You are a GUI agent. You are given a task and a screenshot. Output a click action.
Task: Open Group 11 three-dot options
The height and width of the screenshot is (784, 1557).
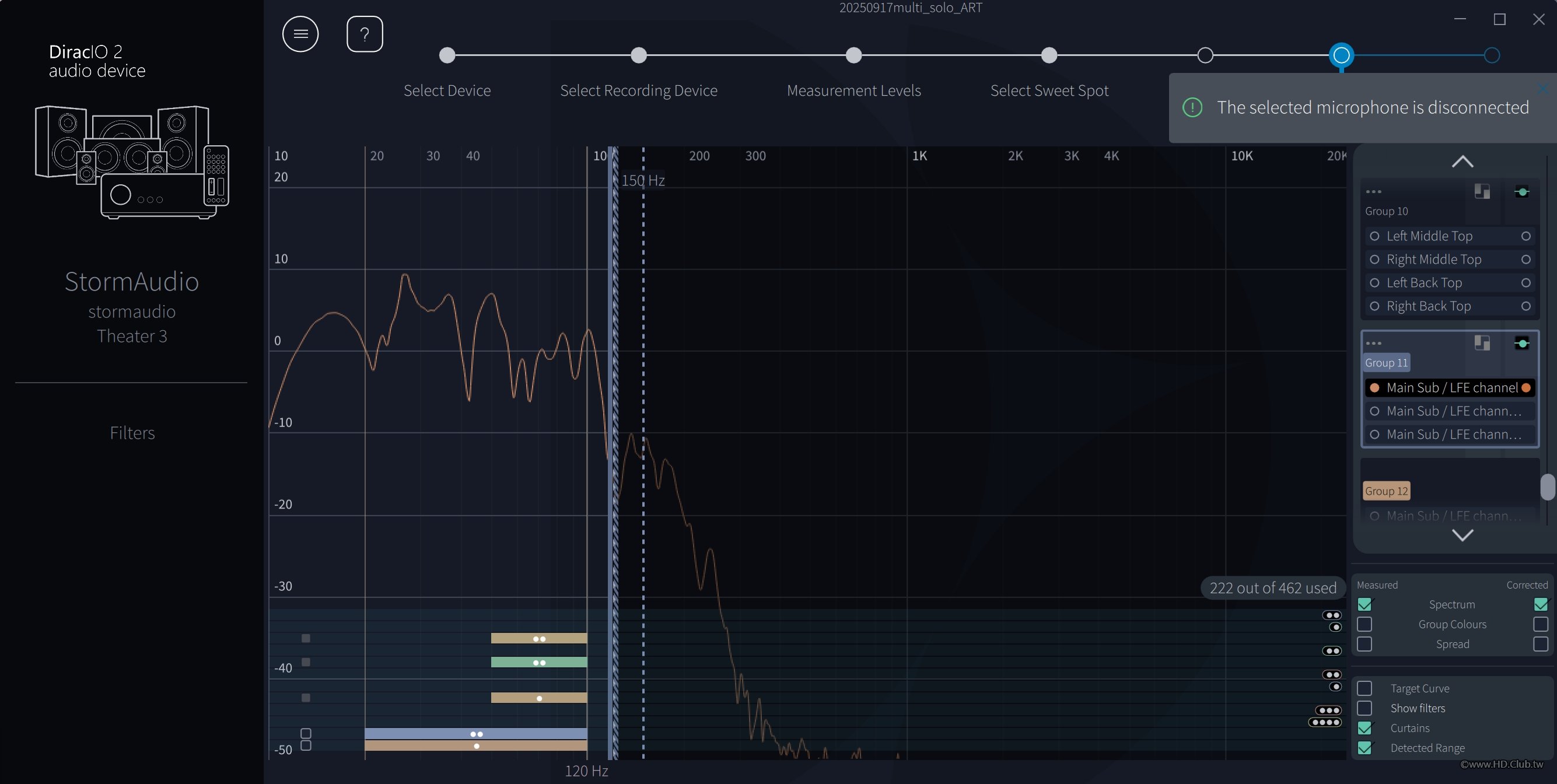tap(1373, 344)
